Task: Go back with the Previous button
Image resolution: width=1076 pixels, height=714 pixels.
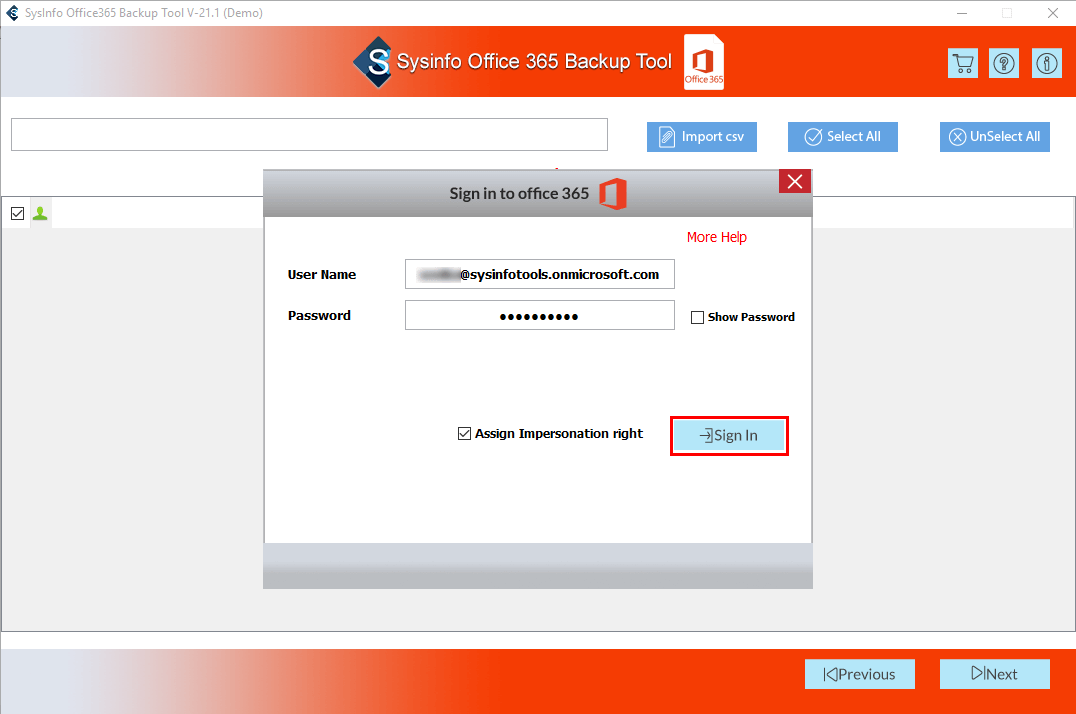Action: tap(860, 674)
